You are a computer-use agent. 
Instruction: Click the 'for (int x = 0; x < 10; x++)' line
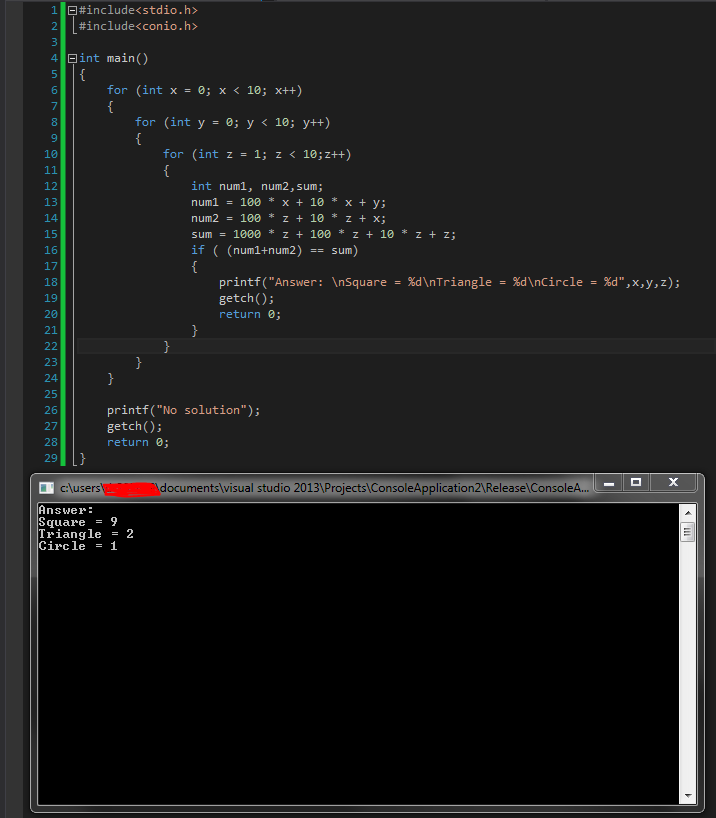coord(205,90)
